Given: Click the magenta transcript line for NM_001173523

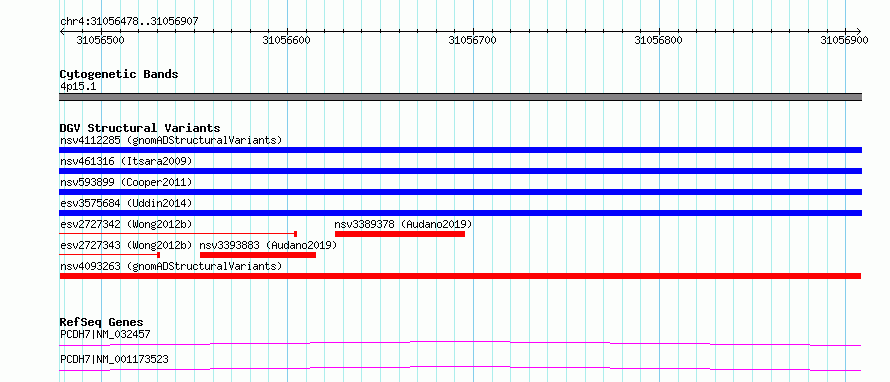Looking at the screenshot, I should pos(460,368).
